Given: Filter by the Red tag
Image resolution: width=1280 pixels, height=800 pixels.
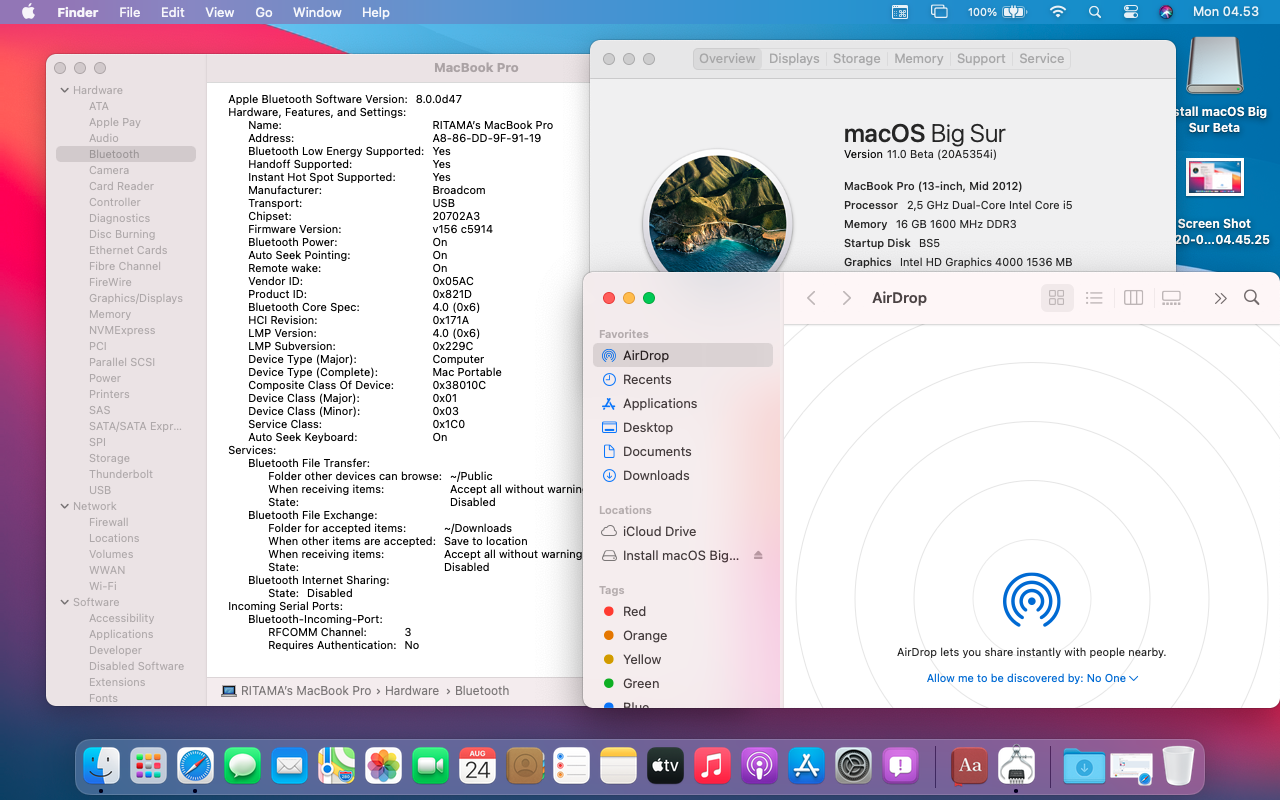Looking at the screenshot, I should click(683, 611).
